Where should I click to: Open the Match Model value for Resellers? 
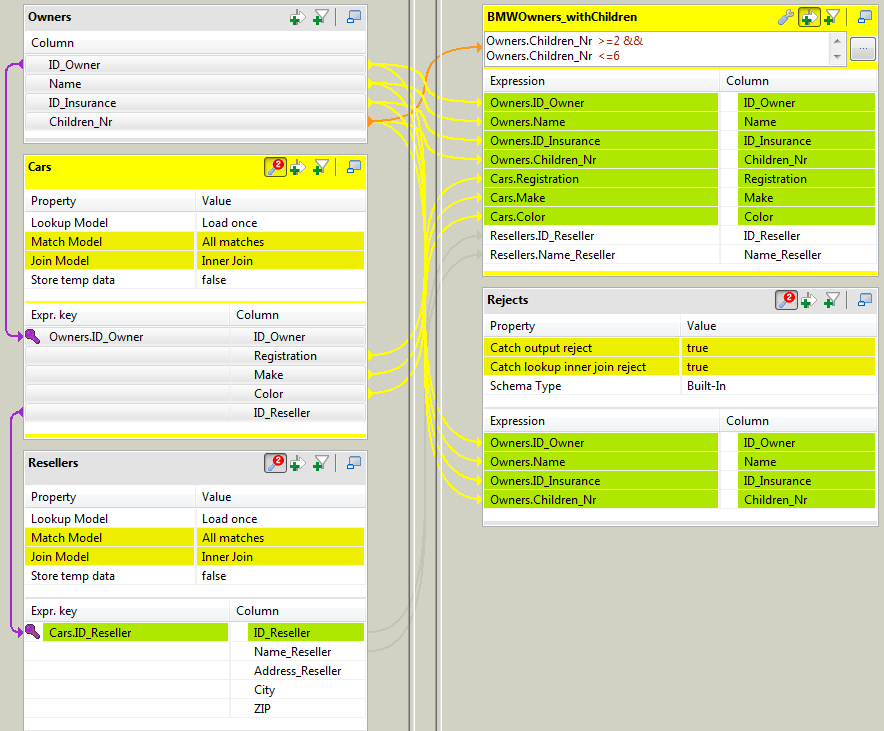280,538
